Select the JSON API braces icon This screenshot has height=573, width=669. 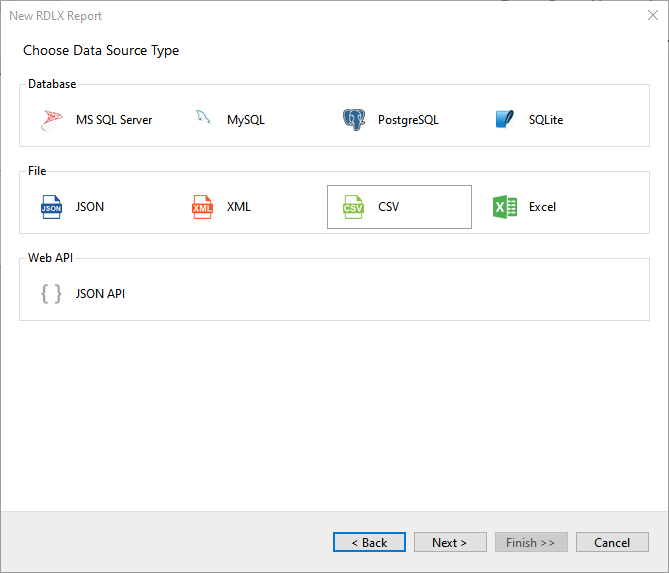click(x=51, y=294)
